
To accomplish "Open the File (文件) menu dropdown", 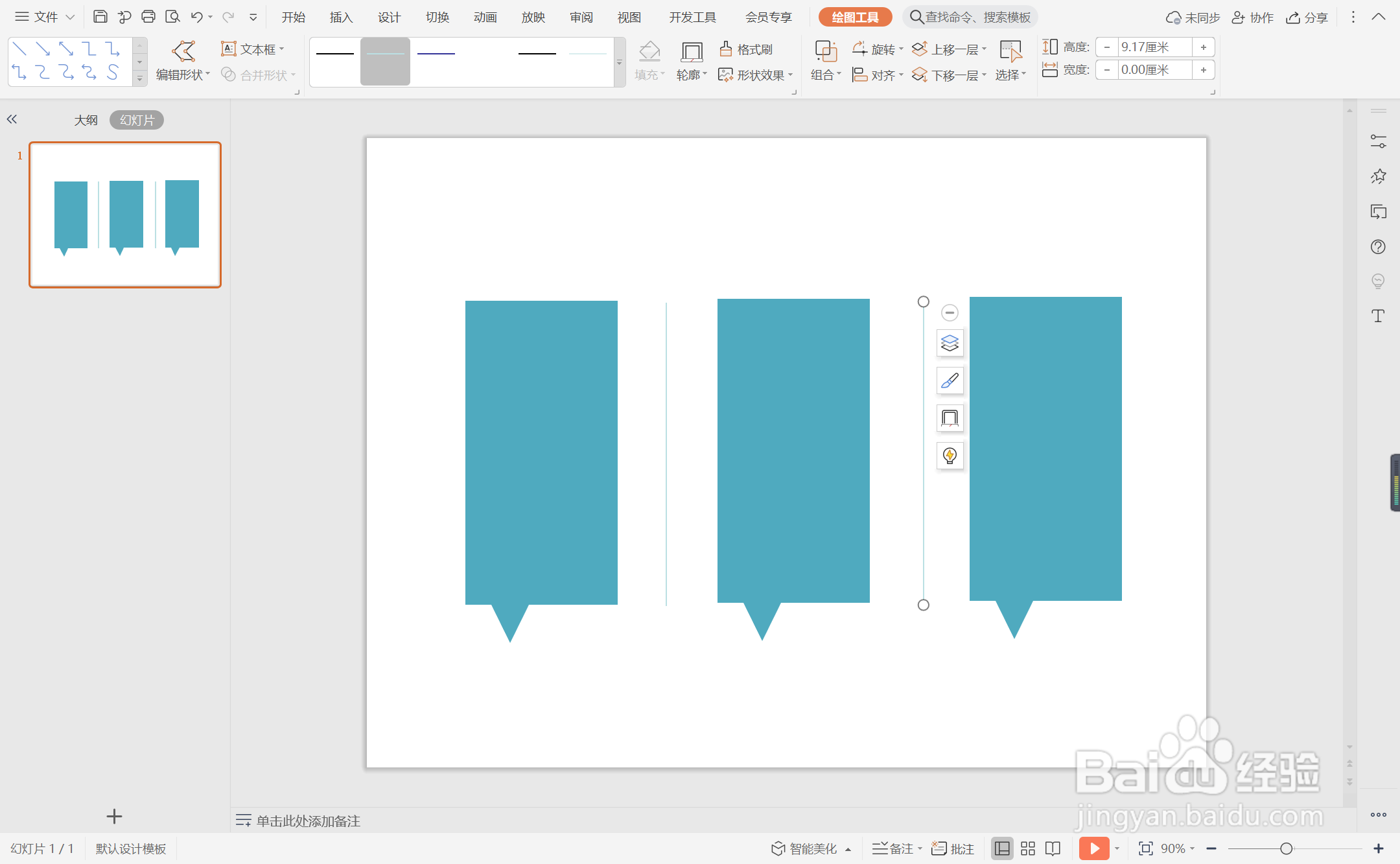I will tap(45, 17).
